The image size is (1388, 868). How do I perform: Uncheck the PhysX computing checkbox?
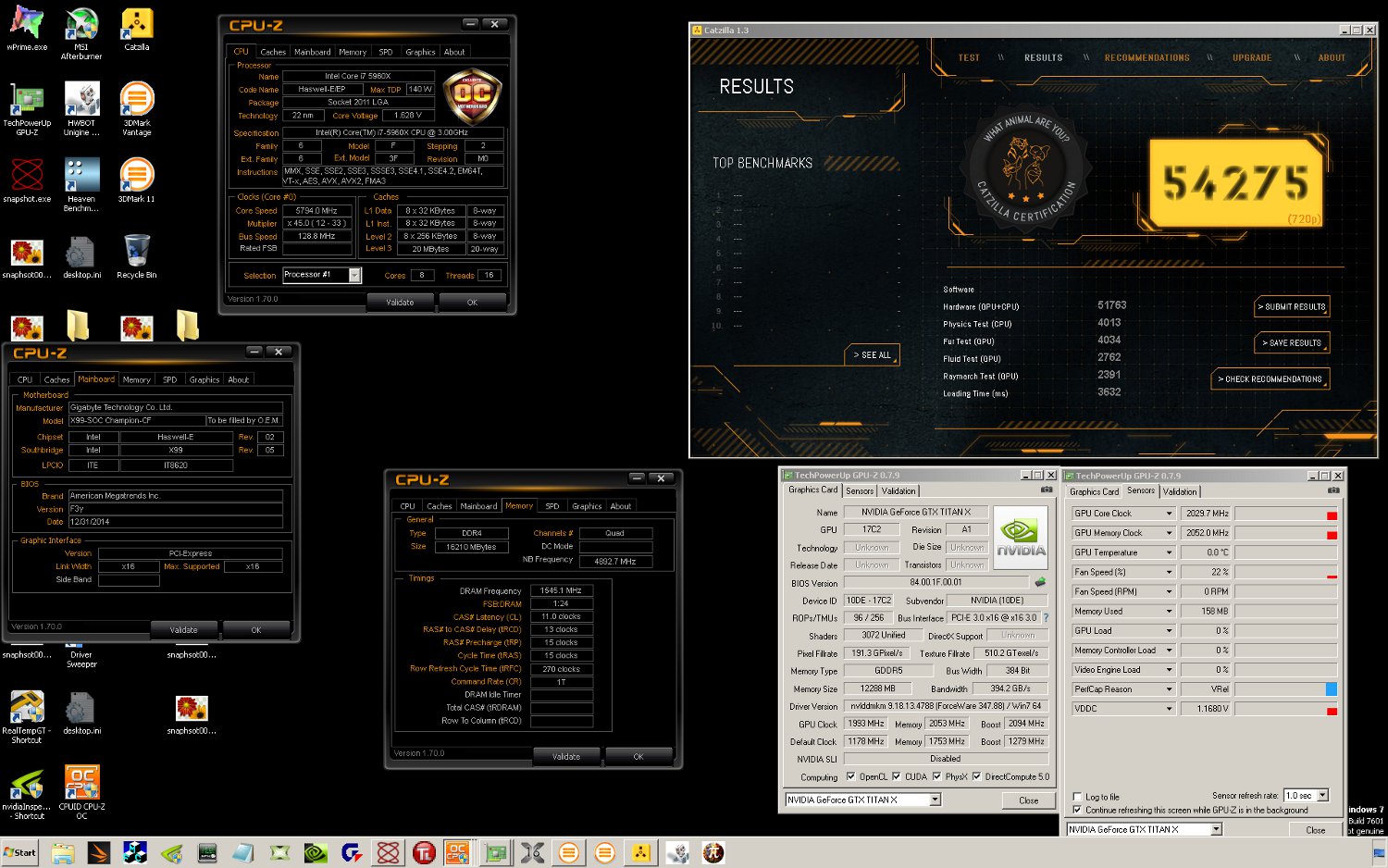(x=936, y=776)
